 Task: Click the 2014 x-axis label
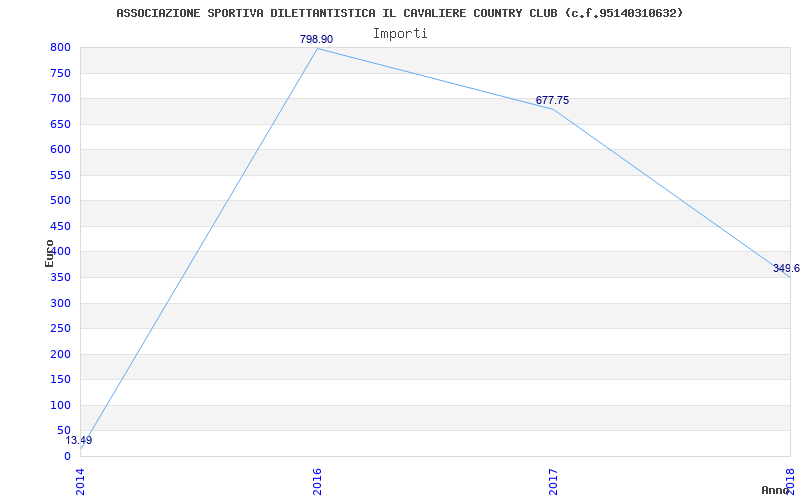(81, 482)
